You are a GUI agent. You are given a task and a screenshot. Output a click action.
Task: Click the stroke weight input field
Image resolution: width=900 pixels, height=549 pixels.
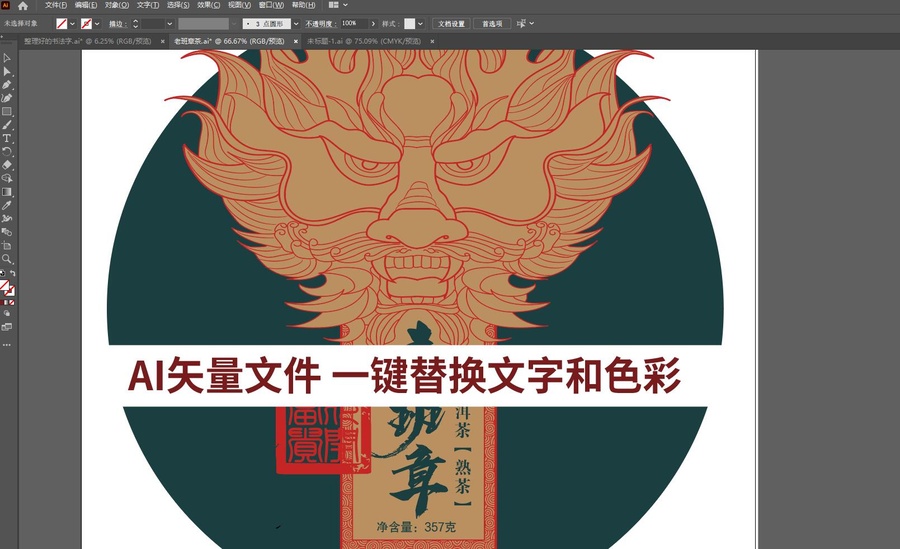153,24
